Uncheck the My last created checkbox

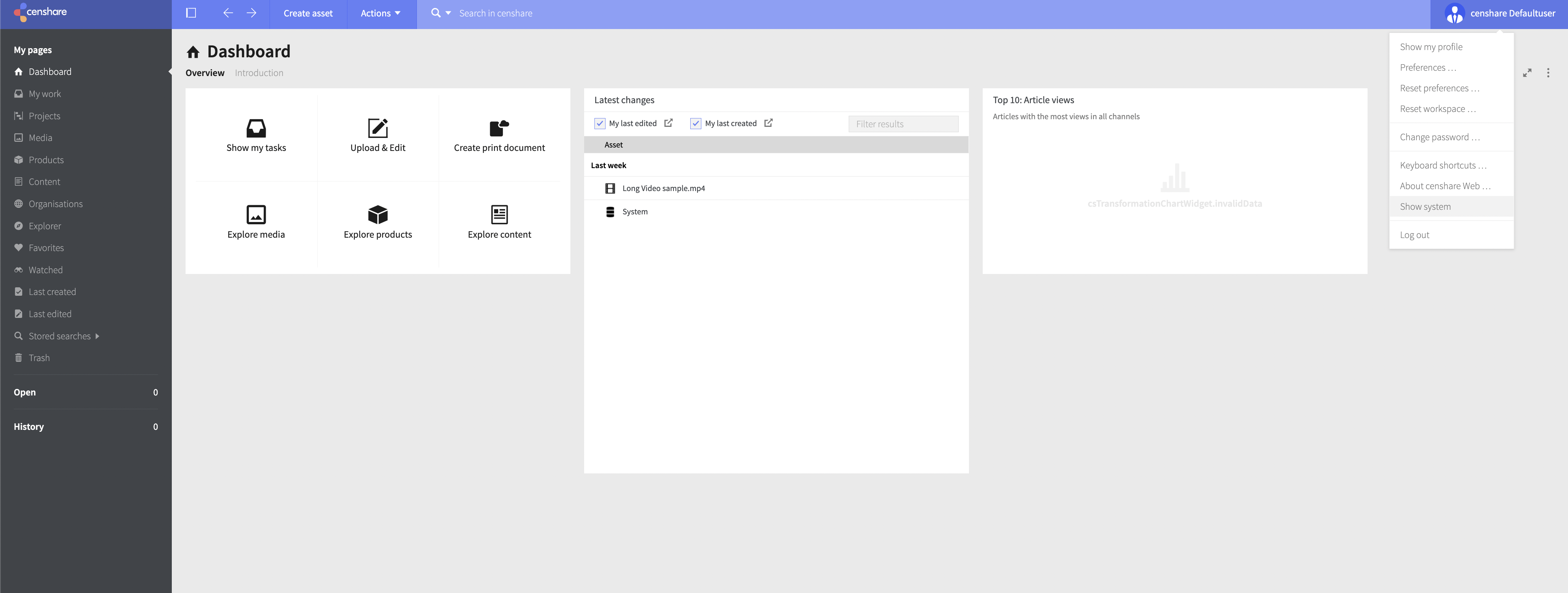[x=695, y=123]
